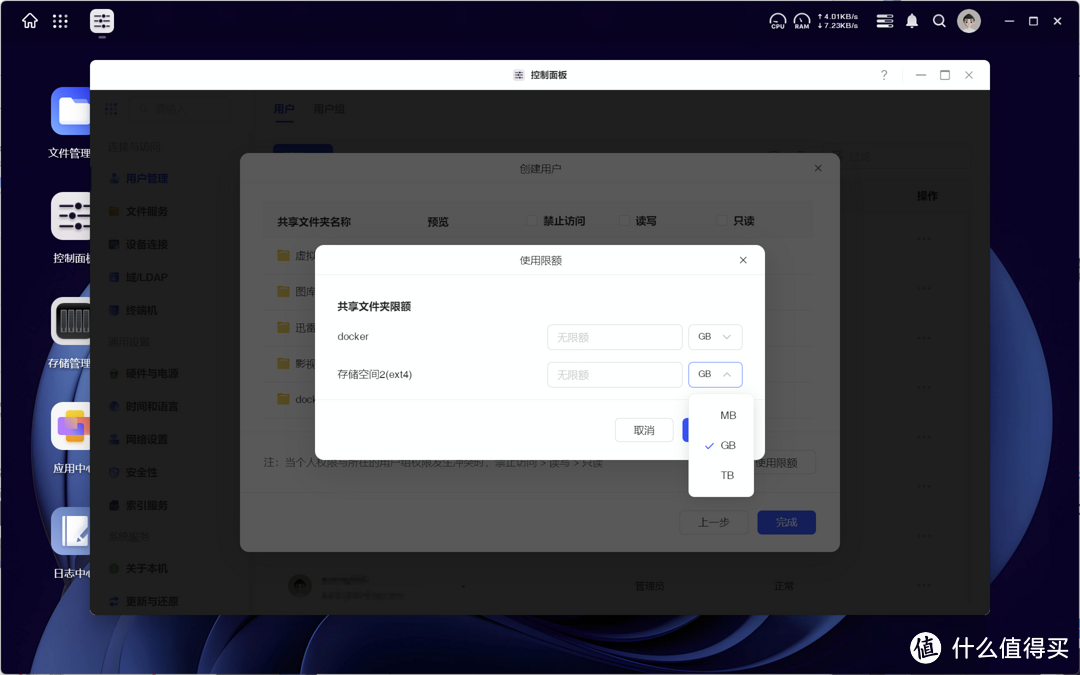Click the home icon in top bar

pyautogui.click(x=28, y=20)
